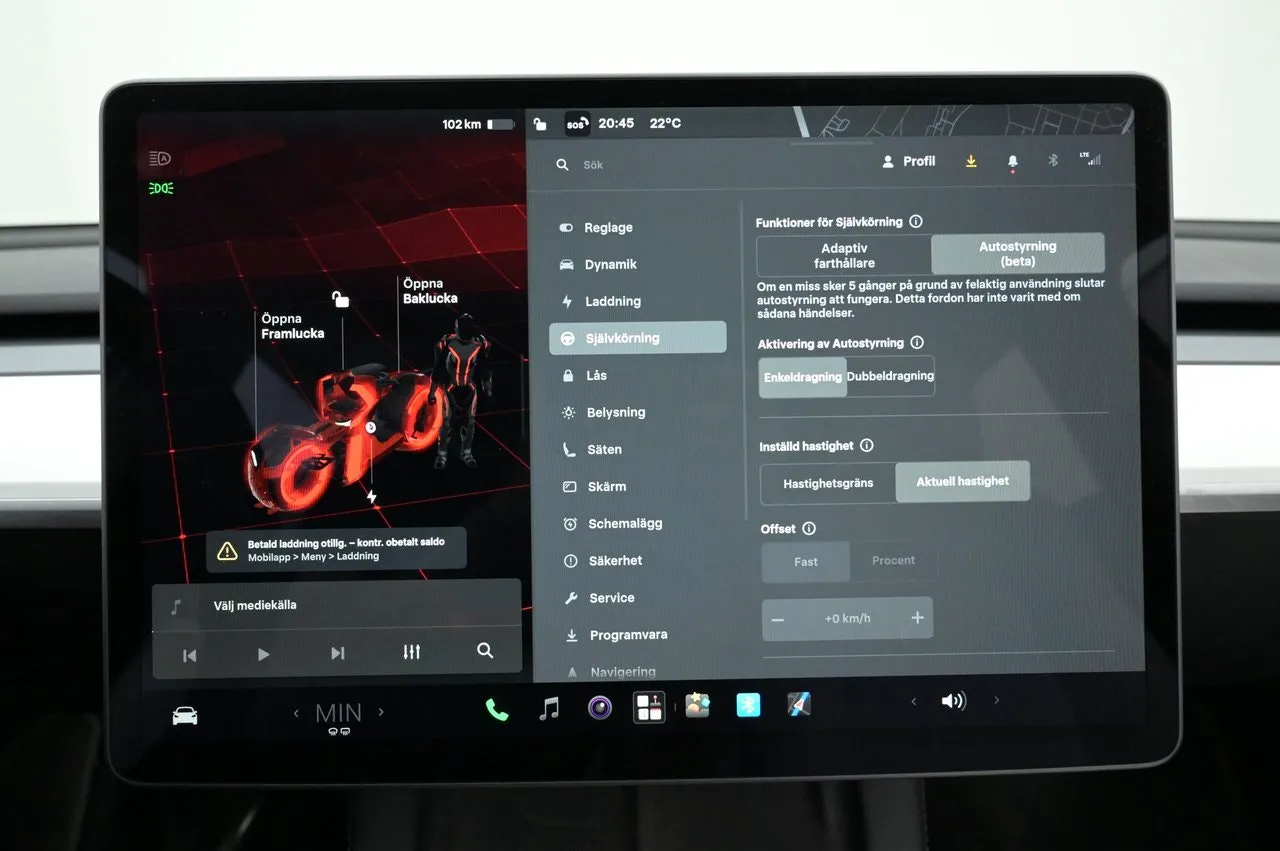
Task: Open the phone app in the bottom bar
Action: (497, 709)
